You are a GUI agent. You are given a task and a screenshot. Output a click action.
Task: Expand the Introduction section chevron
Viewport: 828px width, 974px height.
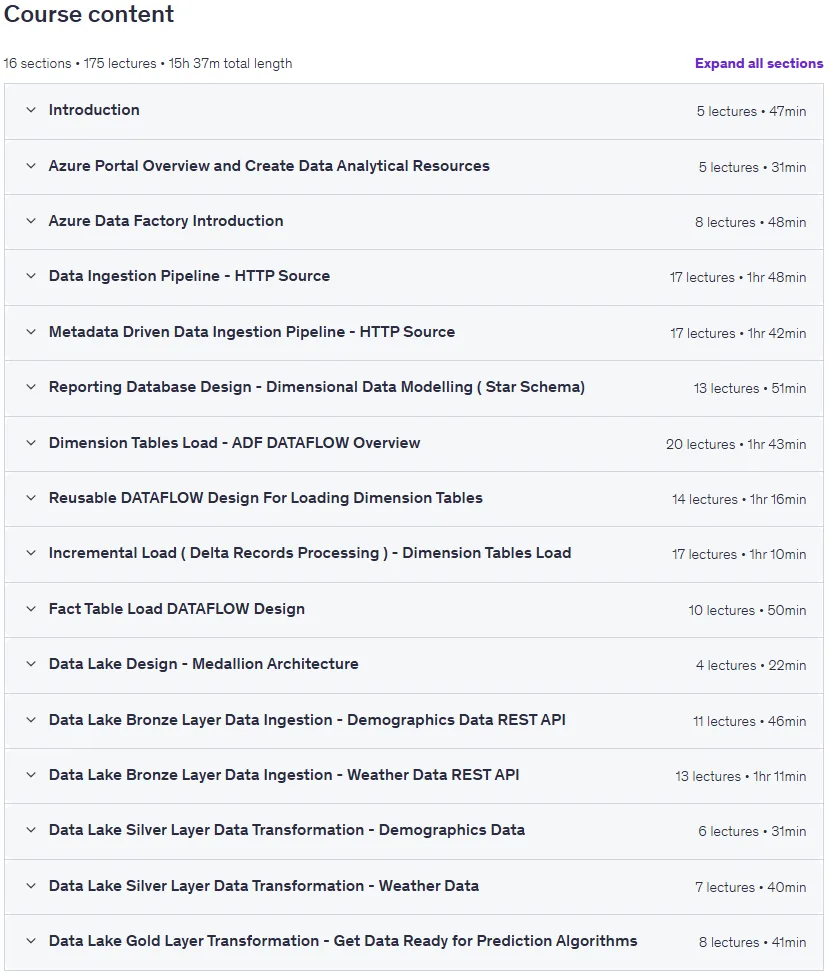click(x=31, y=110)
